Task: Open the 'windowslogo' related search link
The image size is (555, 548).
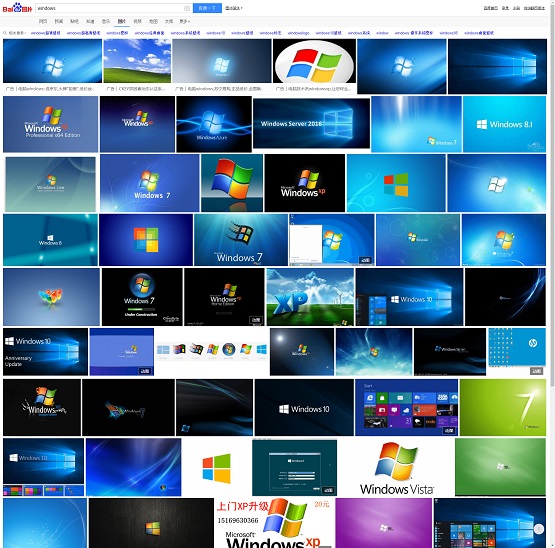Action: (x=298, y=33)
